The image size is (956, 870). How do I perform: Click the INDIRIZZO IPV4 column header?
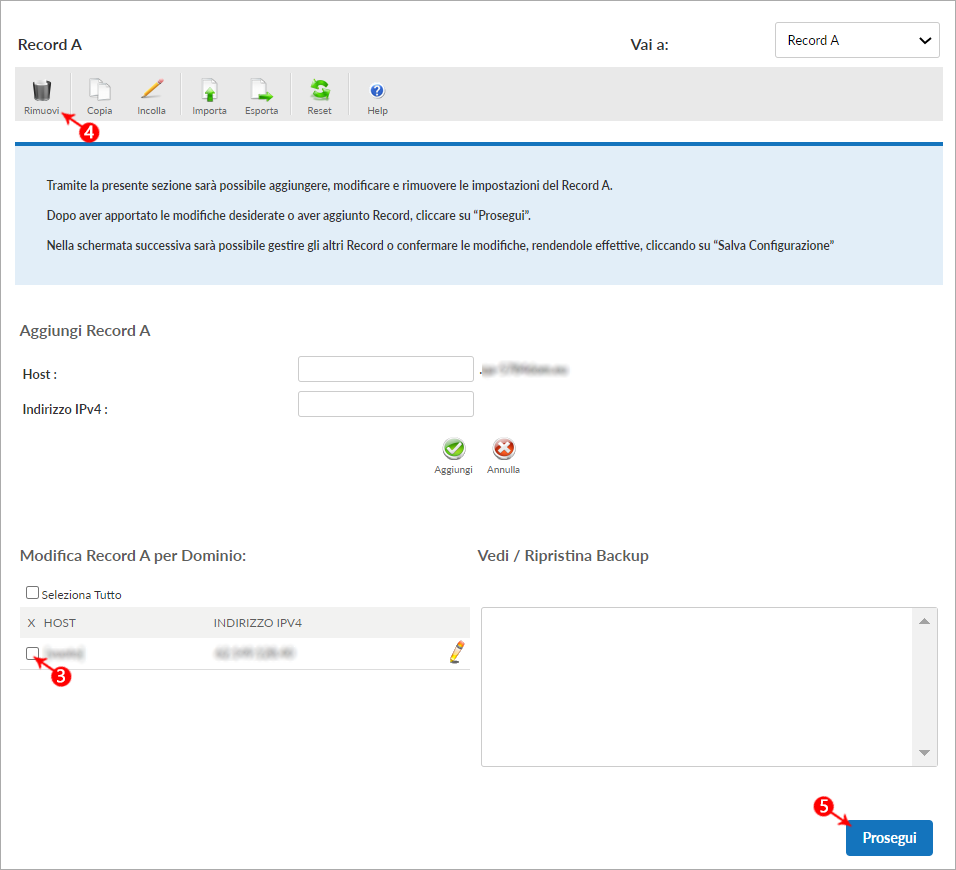[257, 623]
